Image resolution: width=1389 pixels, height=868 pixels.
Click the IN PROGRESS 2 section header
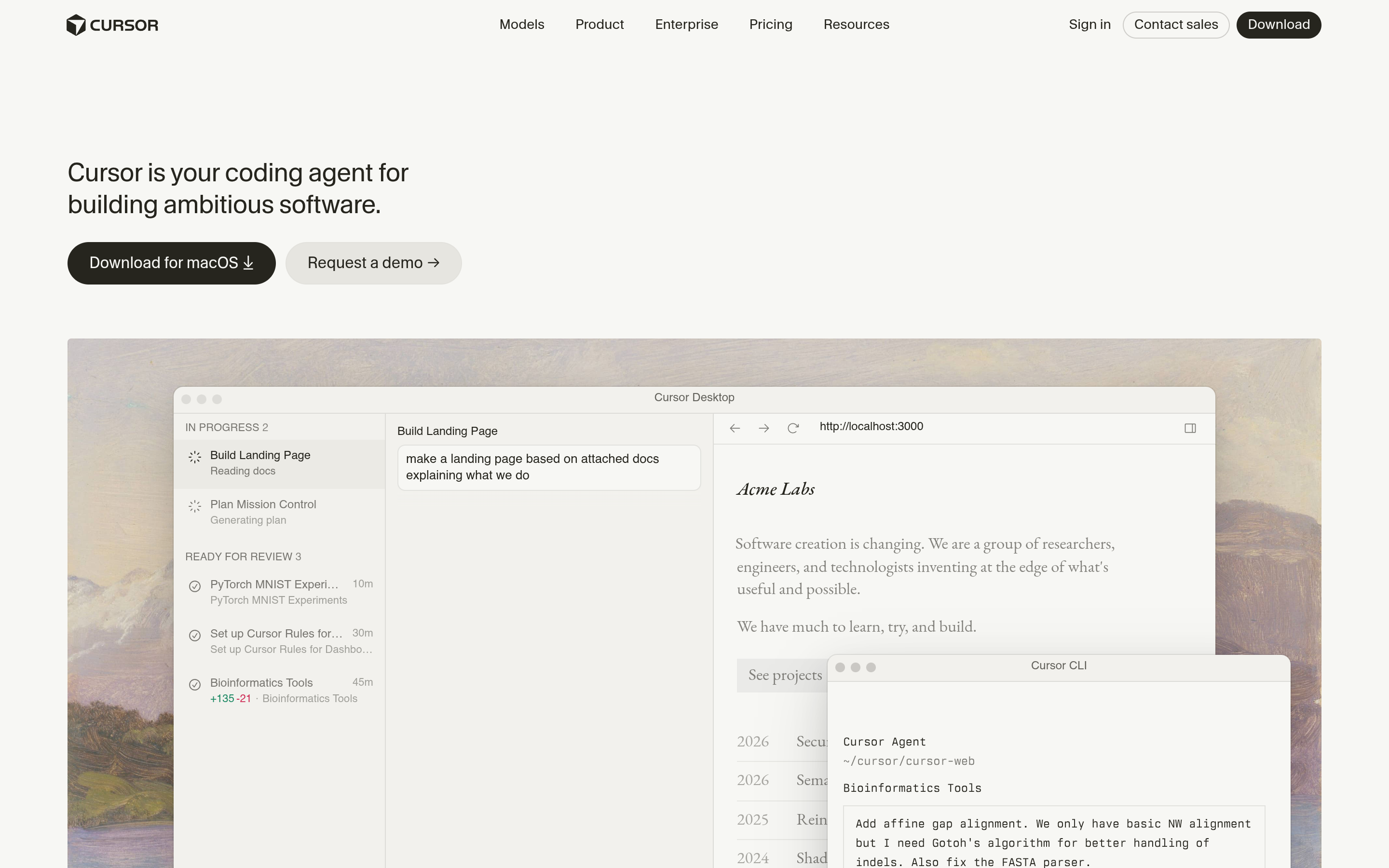(x=227, y=428)
